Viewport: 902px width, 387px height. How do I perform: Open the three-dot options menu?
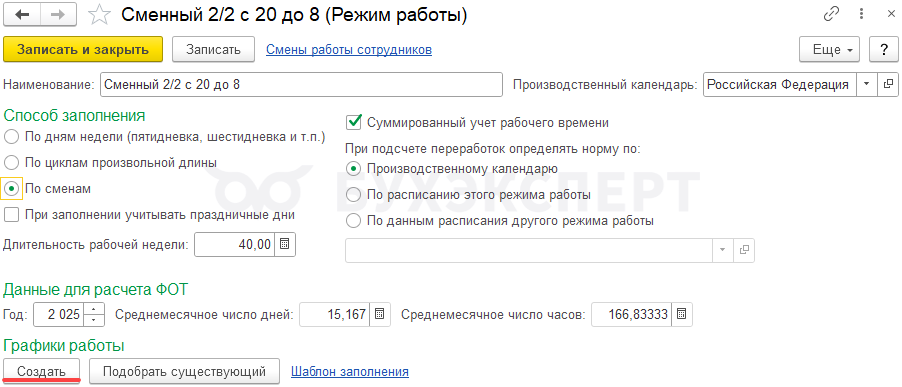[x=861, y=15]
